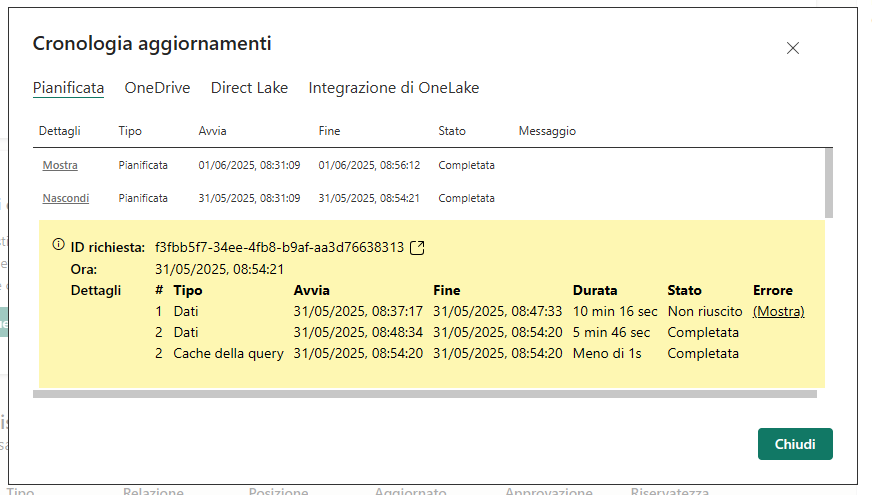
Task: Click Mostra link for the 01/06/2025 refresh
Action: pos(60,165)
